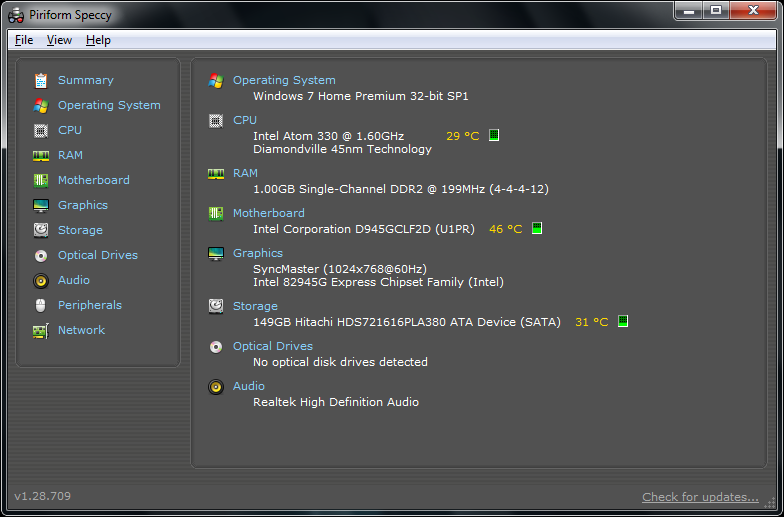Click the Storage drive icon in the summary panel
This screenshot has width=784, height=517.
point(216,306)
